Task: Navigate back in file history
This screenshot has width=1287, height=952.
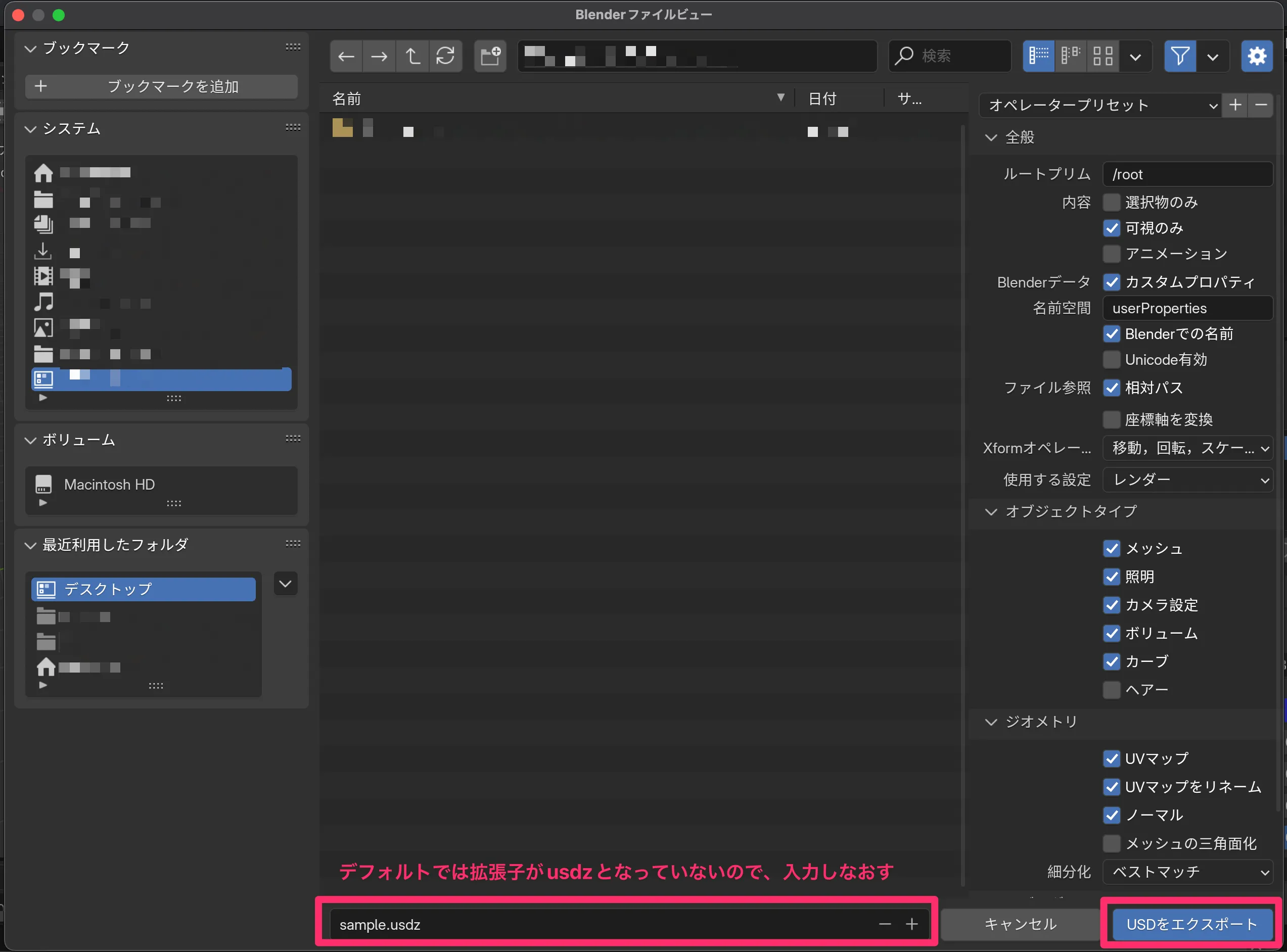Action: point(346,56)
